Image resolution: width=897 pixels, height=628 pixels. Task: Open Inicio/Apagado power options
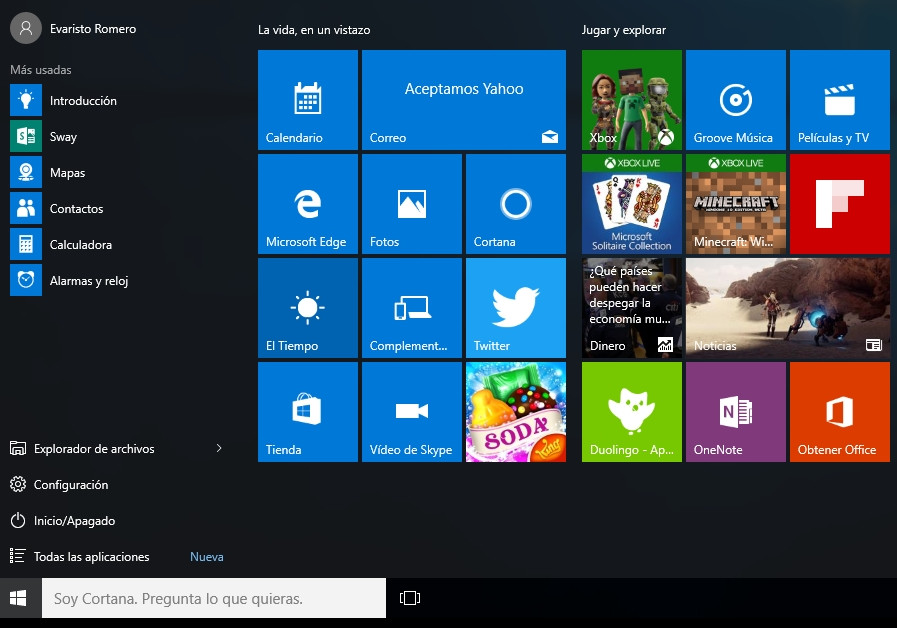coord(74,521)
